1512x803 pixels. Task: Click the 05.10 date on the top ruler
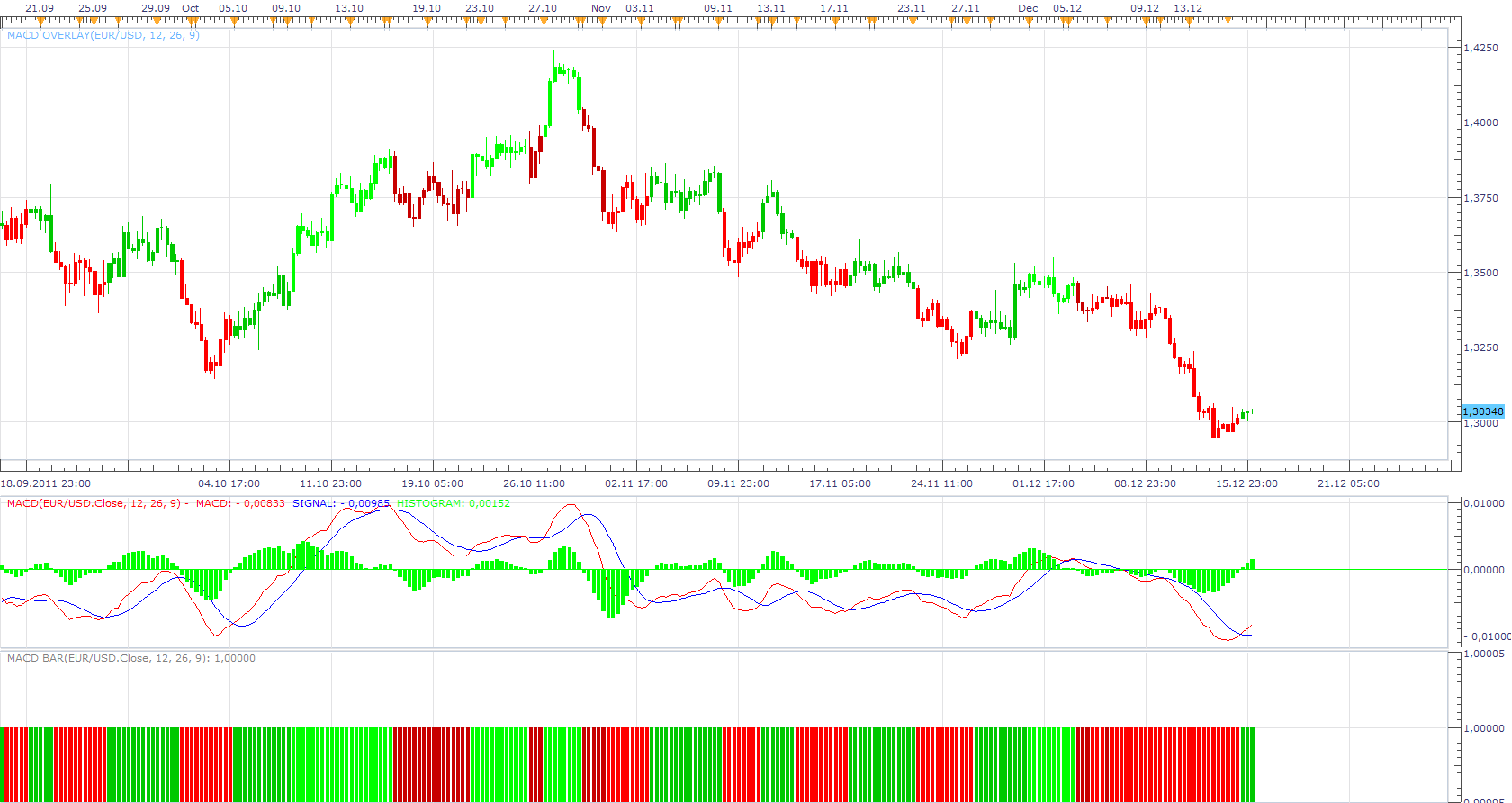[x=233, y=8]
